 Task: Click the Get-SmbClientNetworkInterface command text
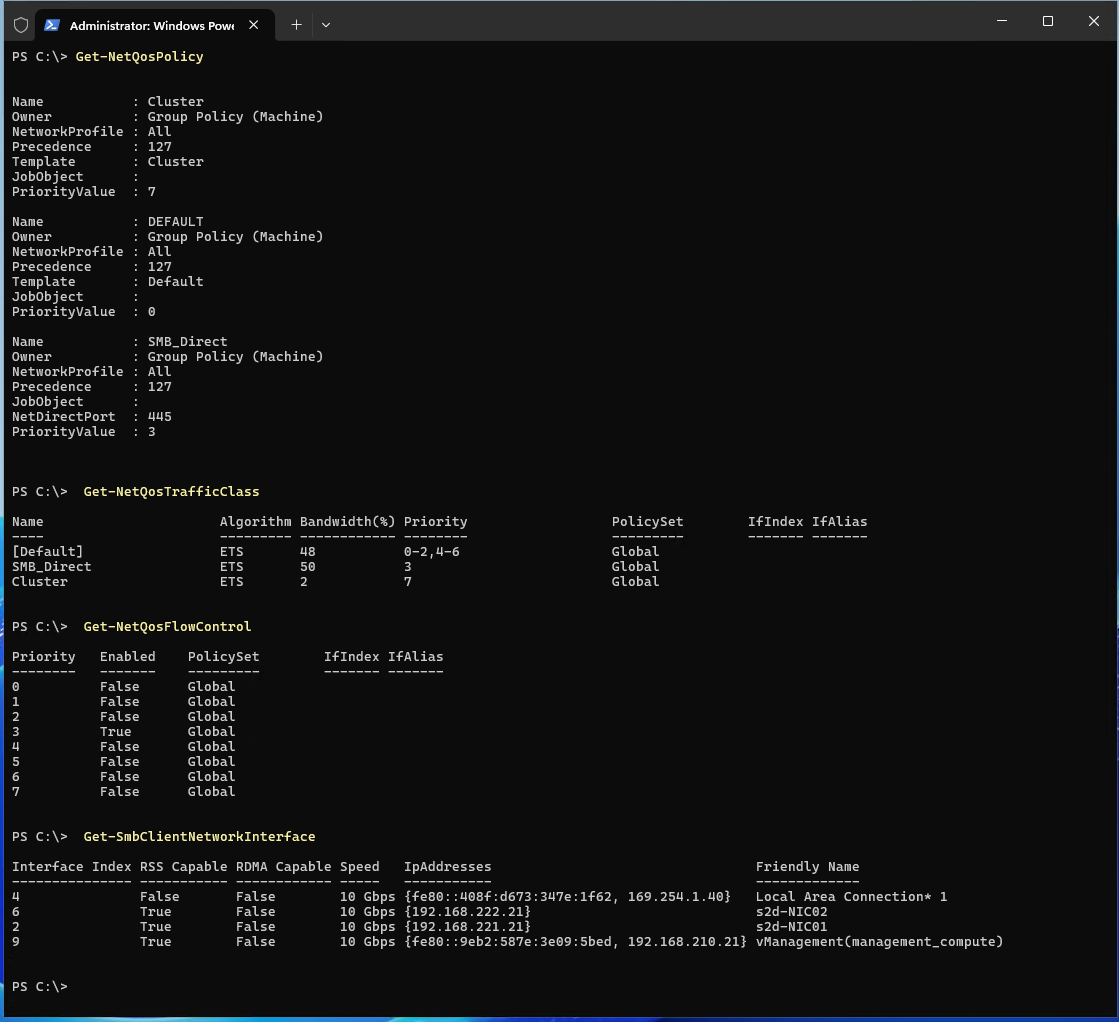(x=199, y=837)
